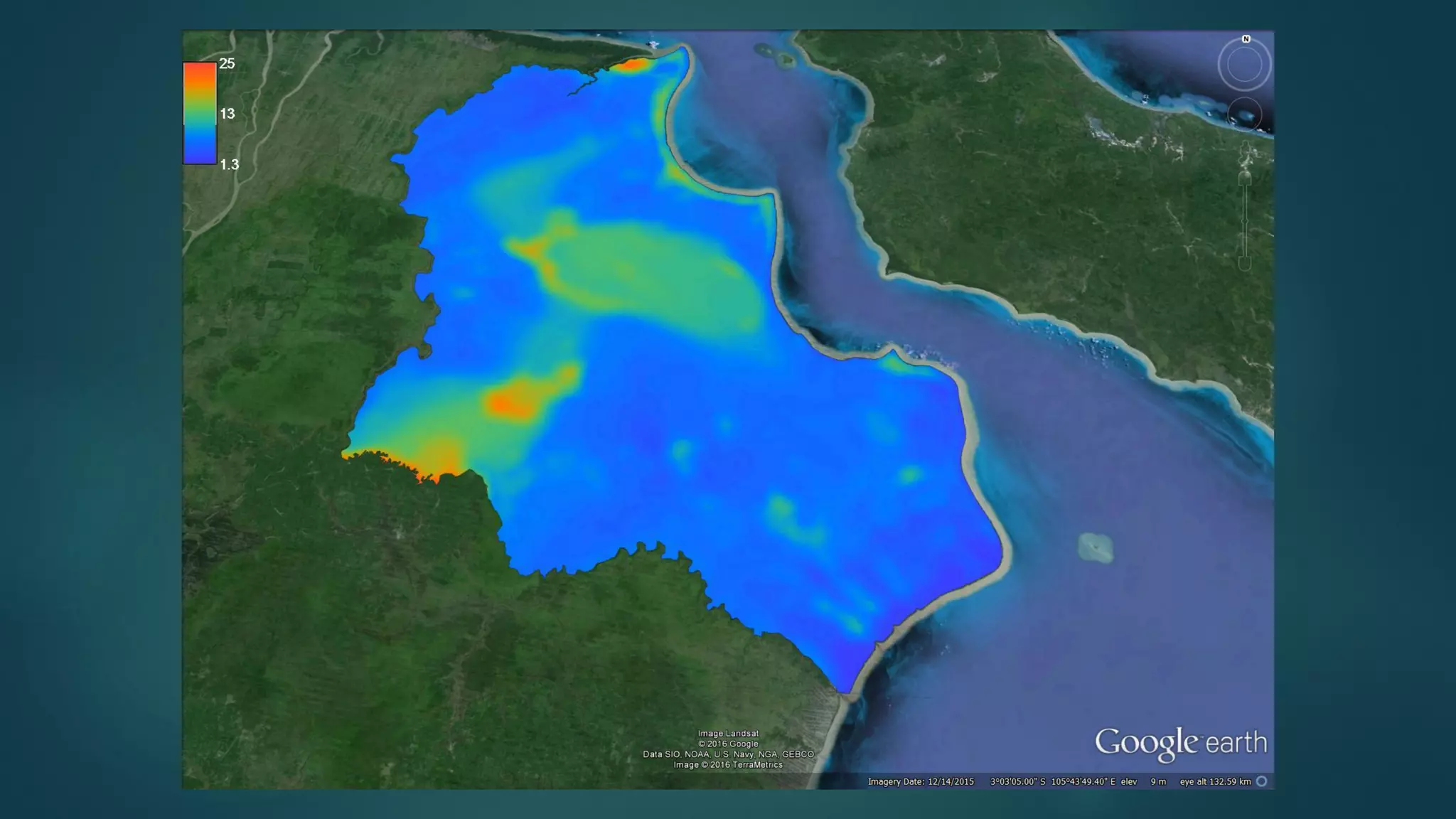
Task: Click the legend label 1.3
Action: [x=229, y=165]
